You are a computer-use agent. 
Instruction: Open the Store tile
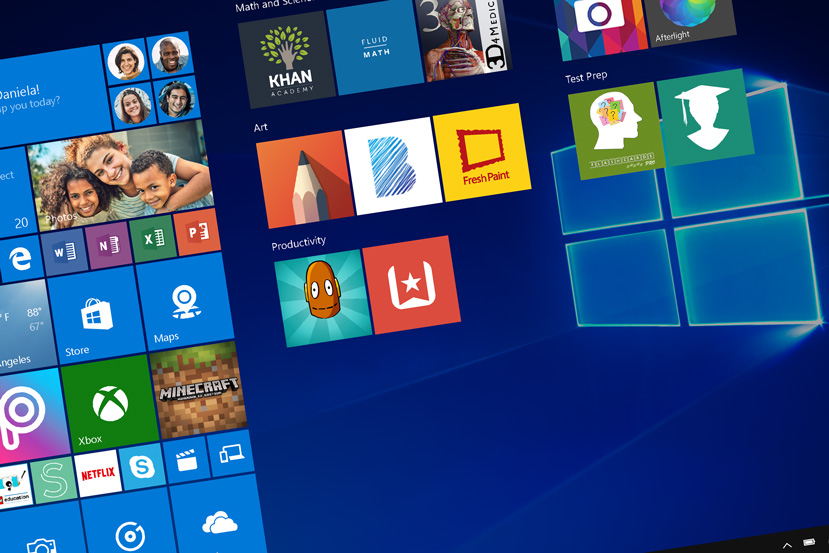point(94,319)
